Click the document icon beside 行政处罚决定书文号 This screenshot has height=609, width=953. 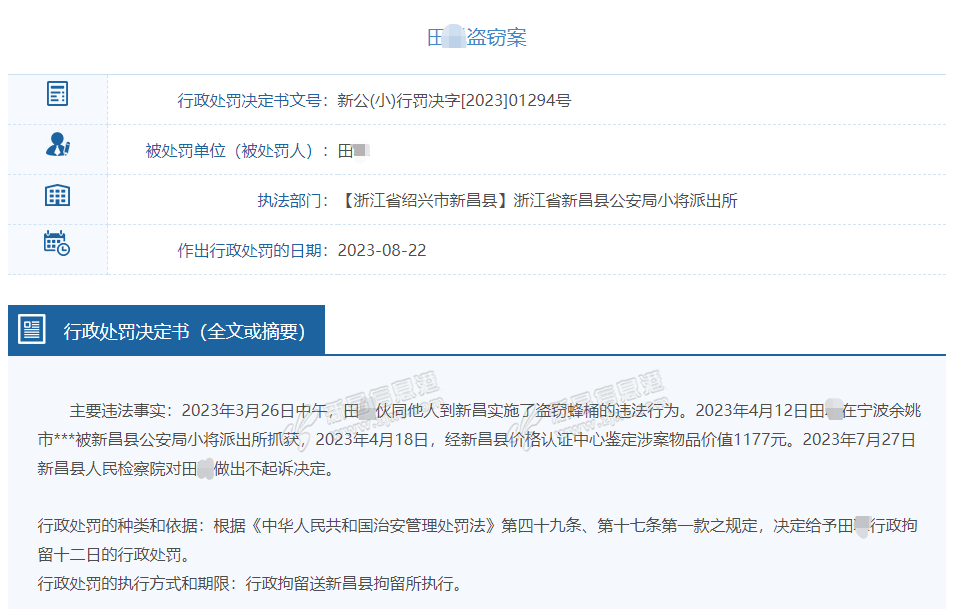58,94
